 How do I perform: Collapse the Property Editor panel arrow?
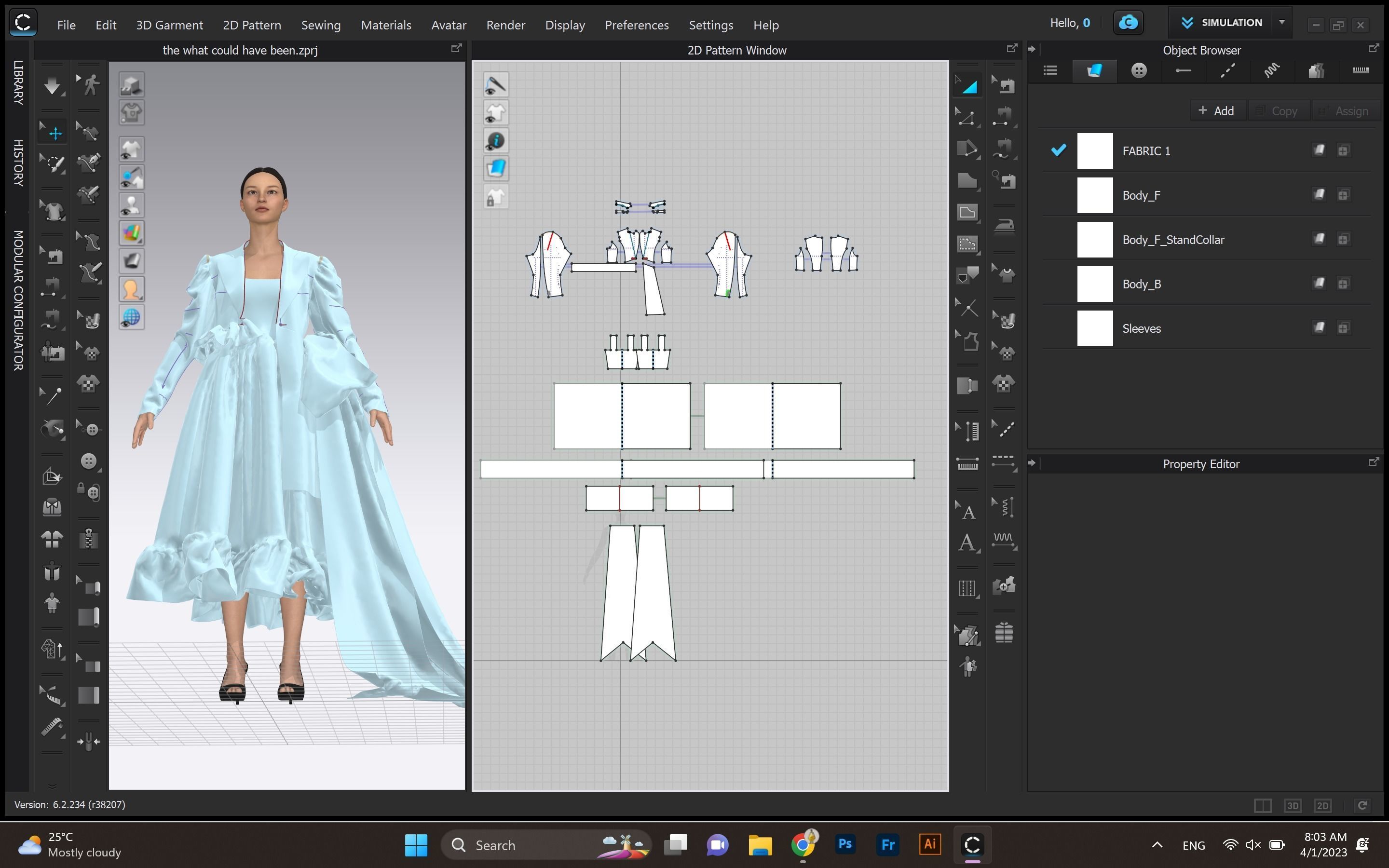coord(1032,463)
